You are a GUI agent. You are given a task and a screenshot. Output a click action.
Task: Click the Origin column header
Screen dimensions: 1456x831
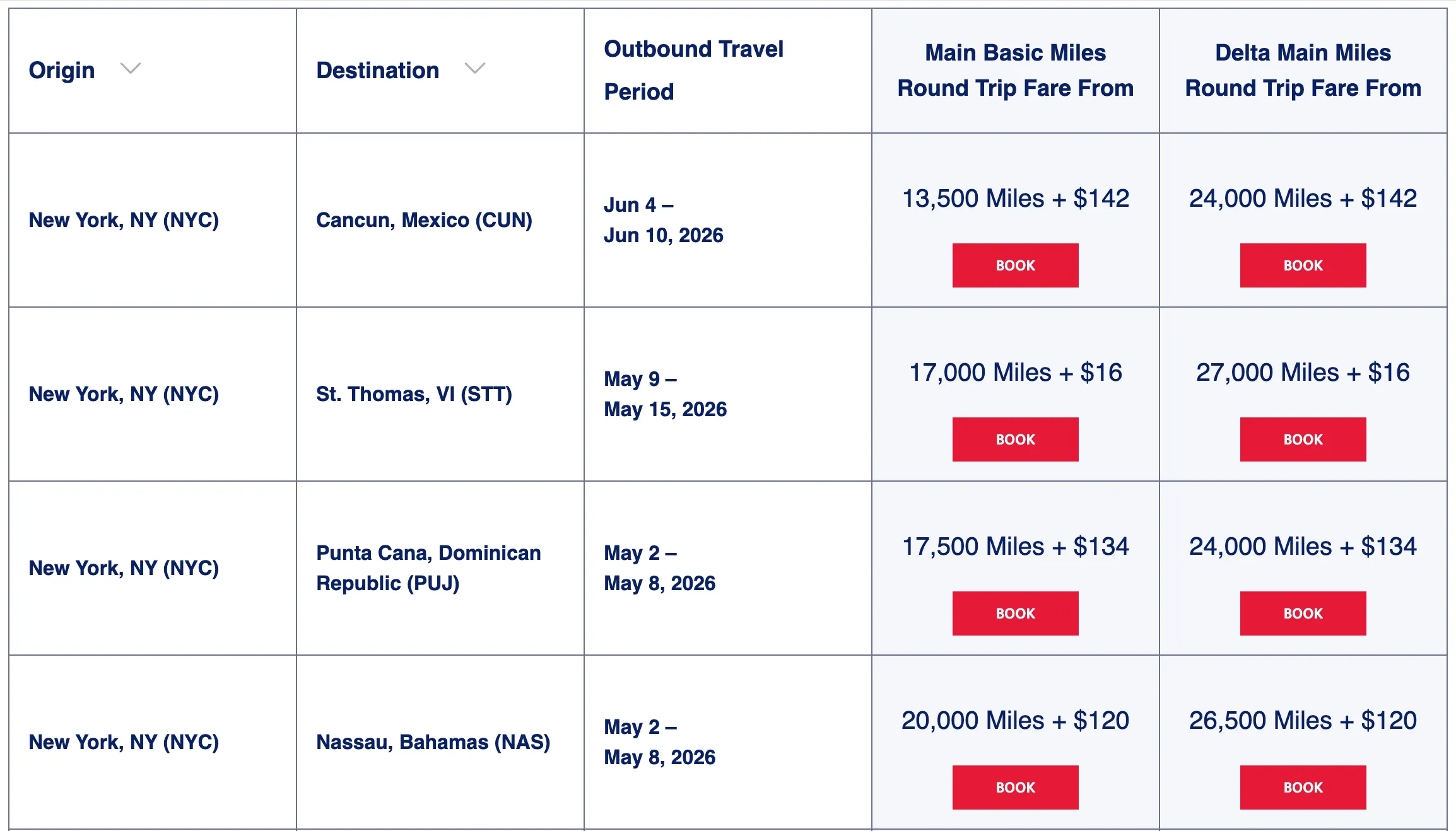(62, 70)
